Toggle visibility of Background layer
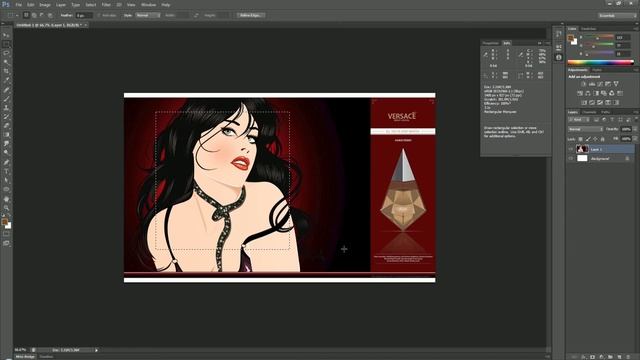Image resolution: width=640 pixels, height=360 pixels. point(571,158)
